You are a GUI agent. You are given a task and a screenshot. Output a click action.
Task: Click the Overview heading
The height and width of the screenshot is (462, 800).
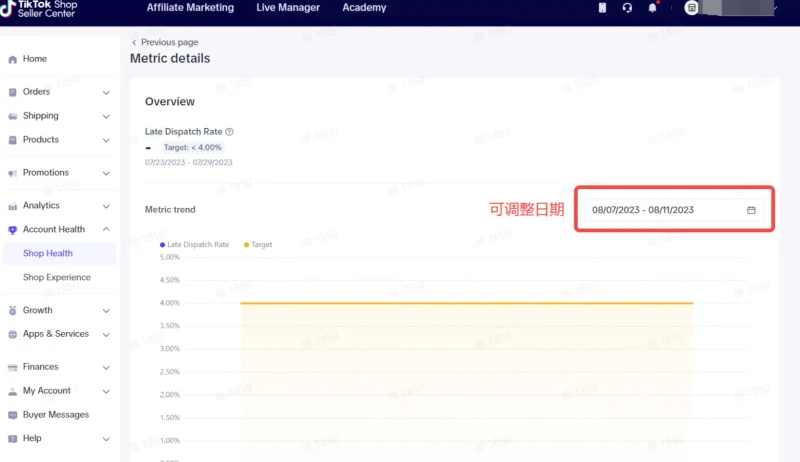coord(170,101)
